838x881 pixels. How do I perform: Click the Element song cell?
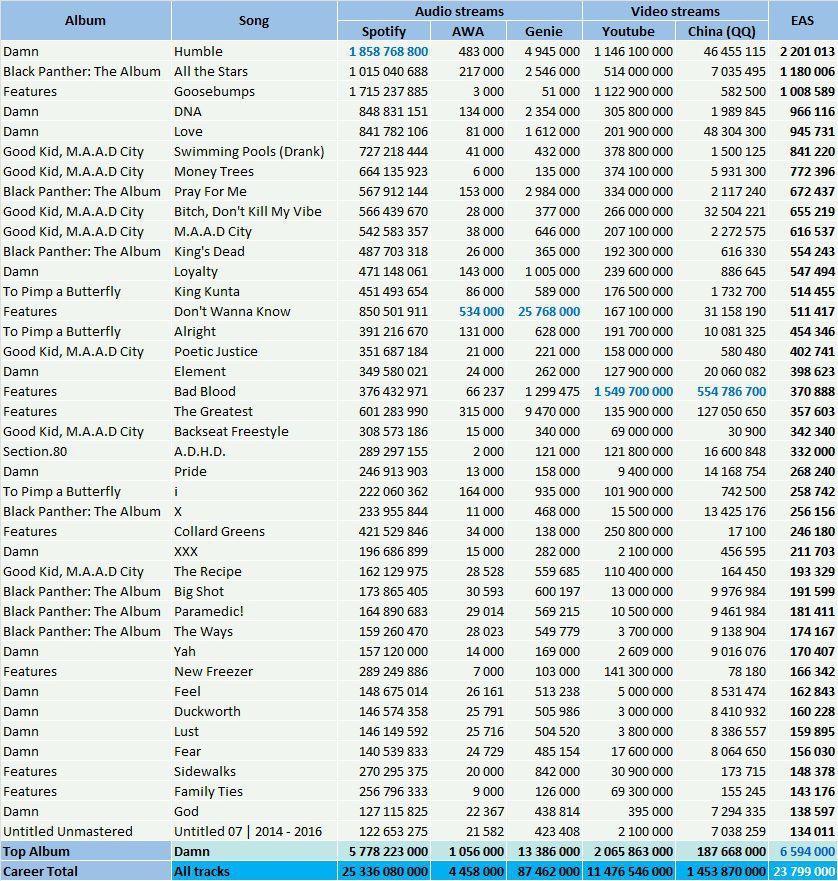[x=254, y=371]
